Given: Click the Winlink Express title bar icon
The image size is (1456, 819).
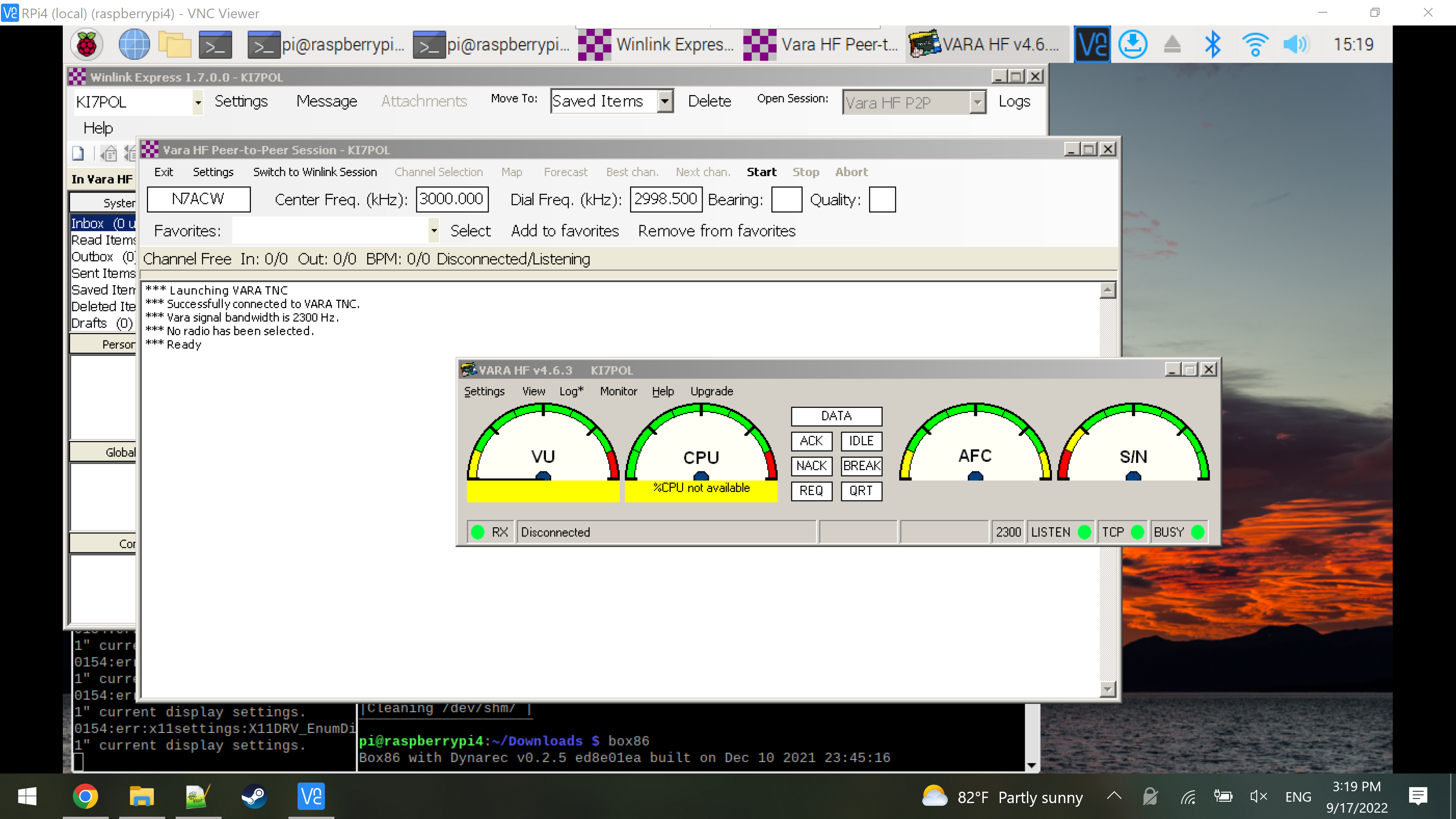Looking at the screenshot, I should click(x=77, y=76).
